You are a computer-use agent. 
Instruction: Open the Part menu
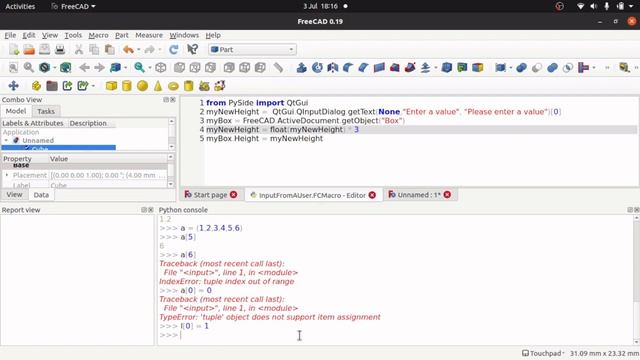(x=122, y=36)
